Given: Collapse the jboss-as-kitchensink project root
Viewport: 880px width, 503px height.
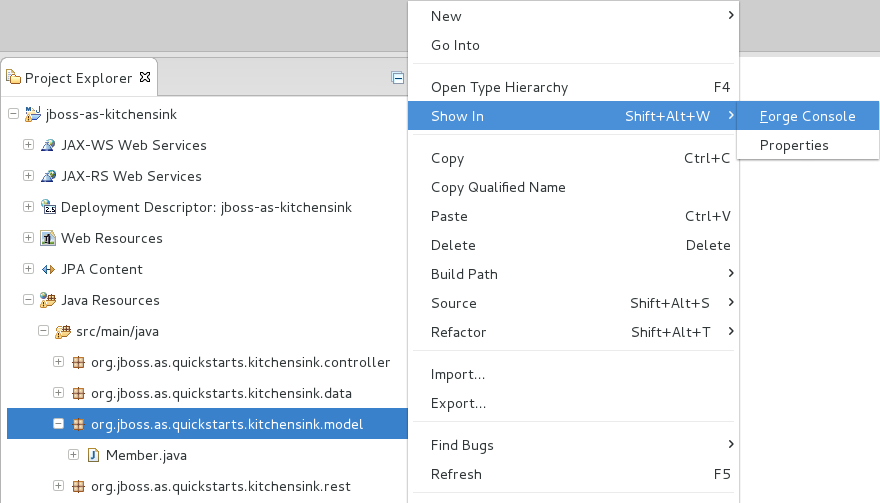Looking at the screenshot, I should (13, 114).
